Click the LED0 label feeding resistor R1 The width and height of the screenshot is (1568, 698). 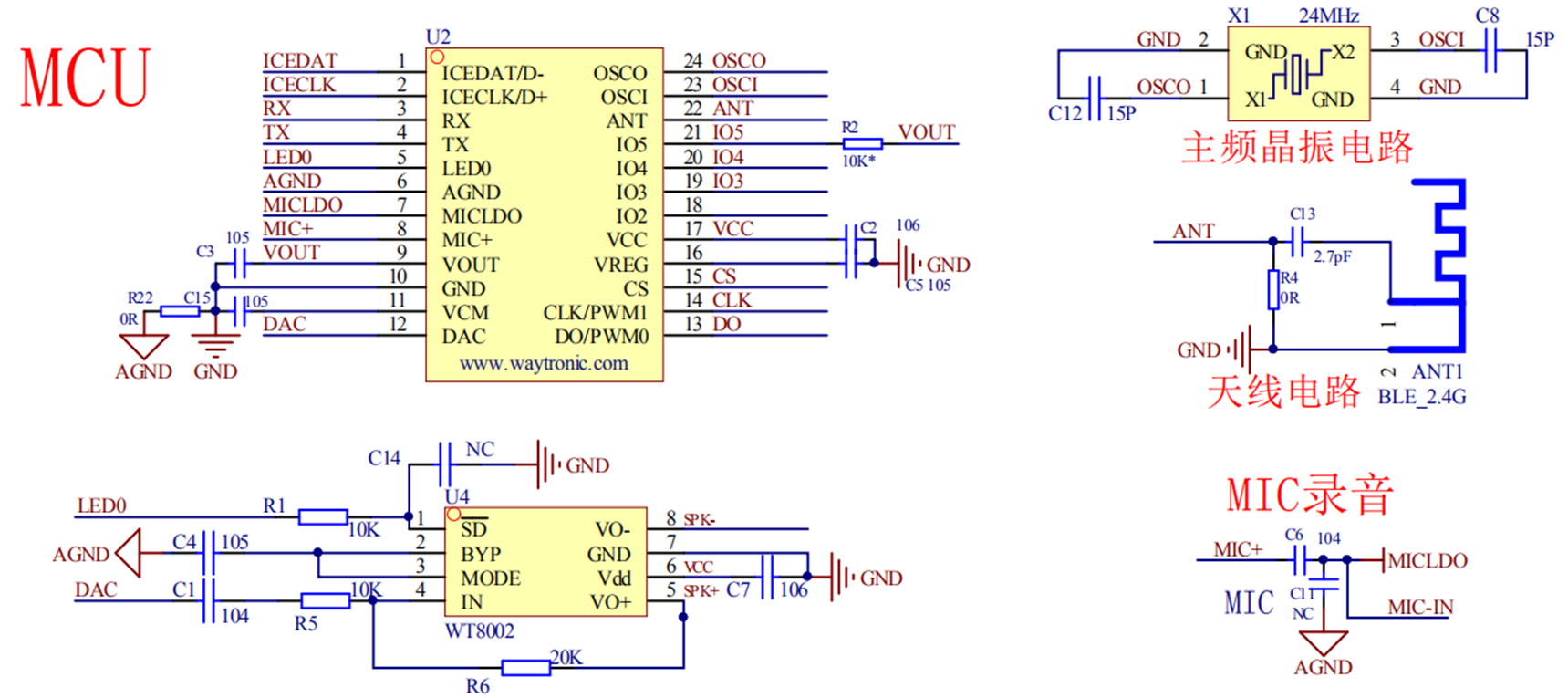click(101, 505)
